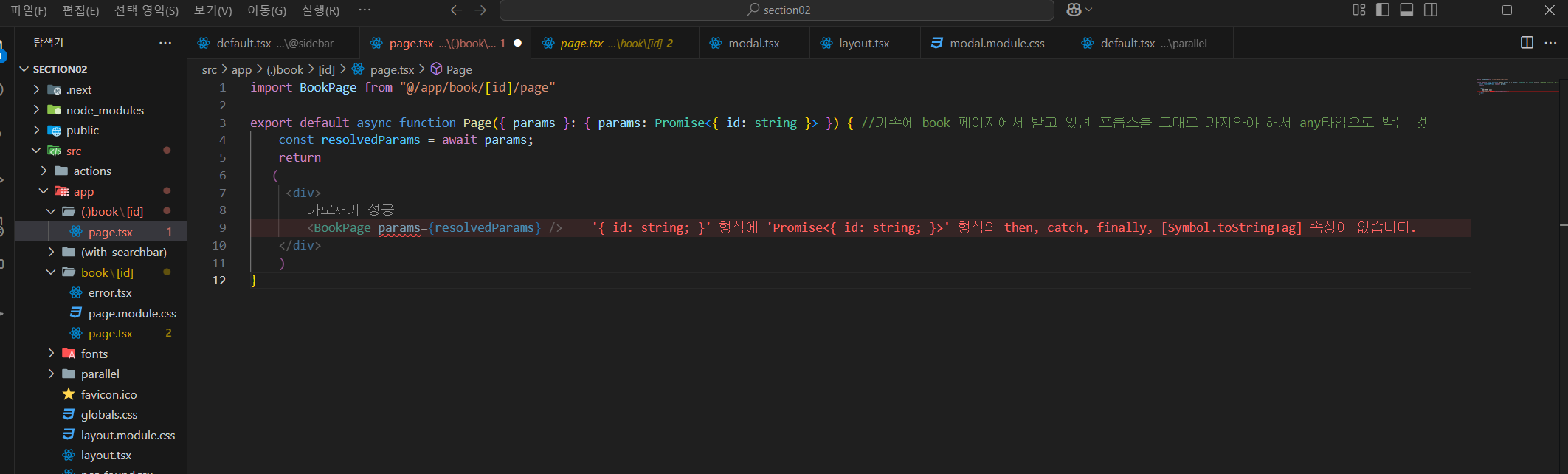The image size is (1568, 474).
Task: Click the underlined params attribute on line 9
Action: coord(399,228)
